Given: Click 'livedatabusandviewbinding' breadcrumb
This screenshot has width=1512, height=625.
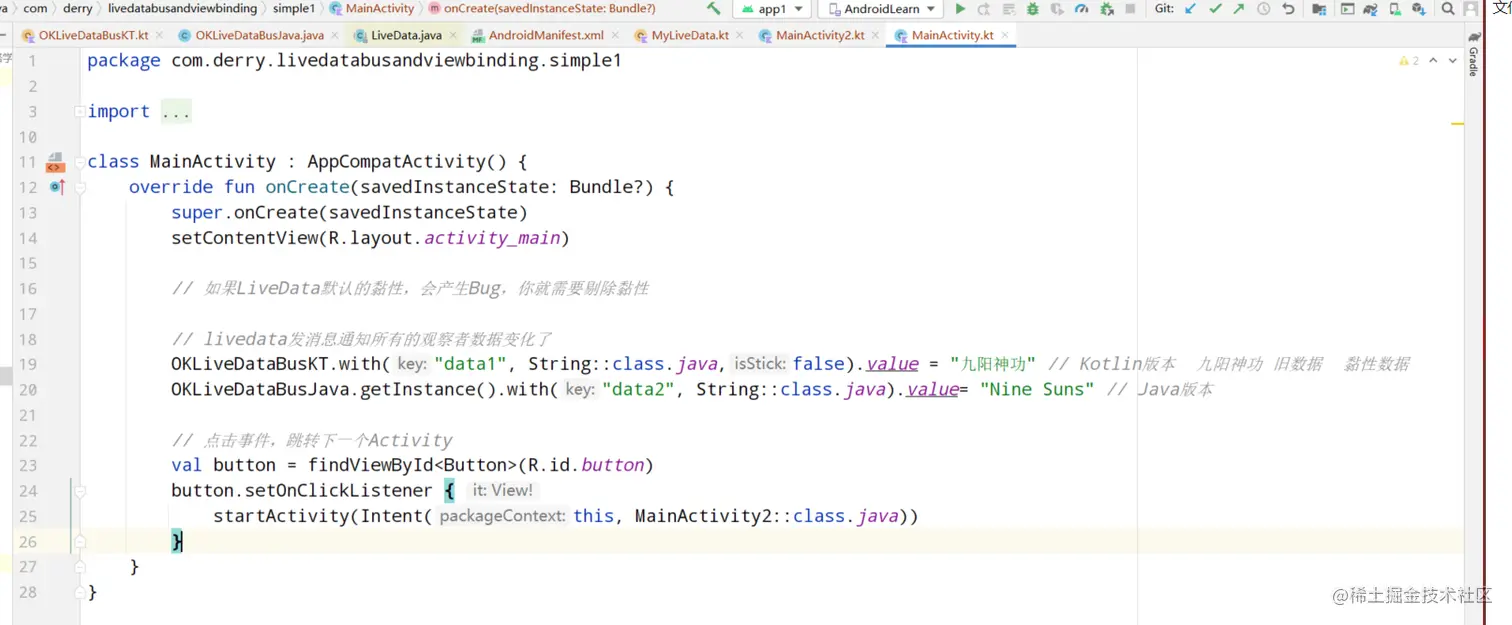Looking at the screenshot, I should point(182,8).
